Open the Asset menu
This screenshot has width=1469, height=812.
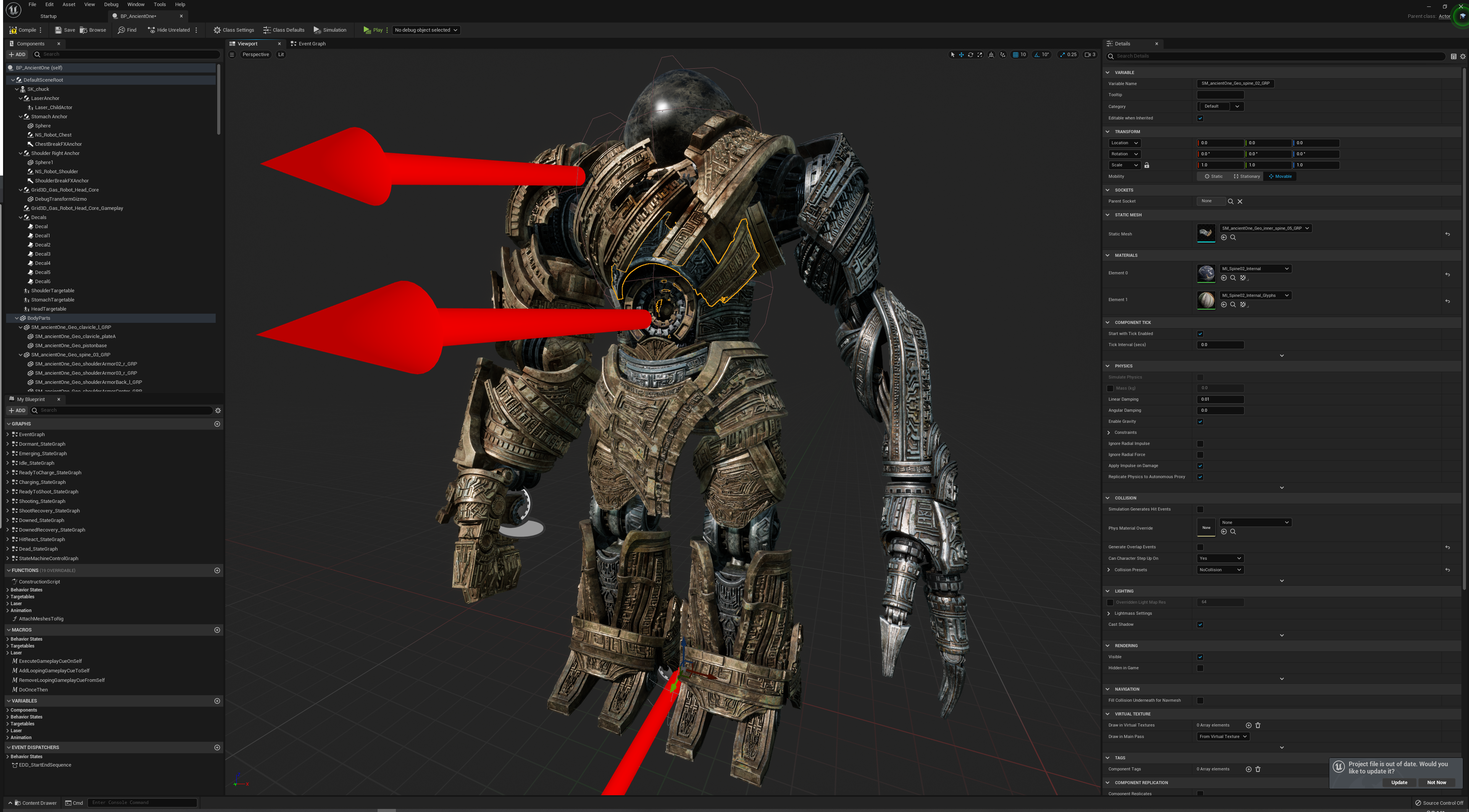tap(68, 5)
